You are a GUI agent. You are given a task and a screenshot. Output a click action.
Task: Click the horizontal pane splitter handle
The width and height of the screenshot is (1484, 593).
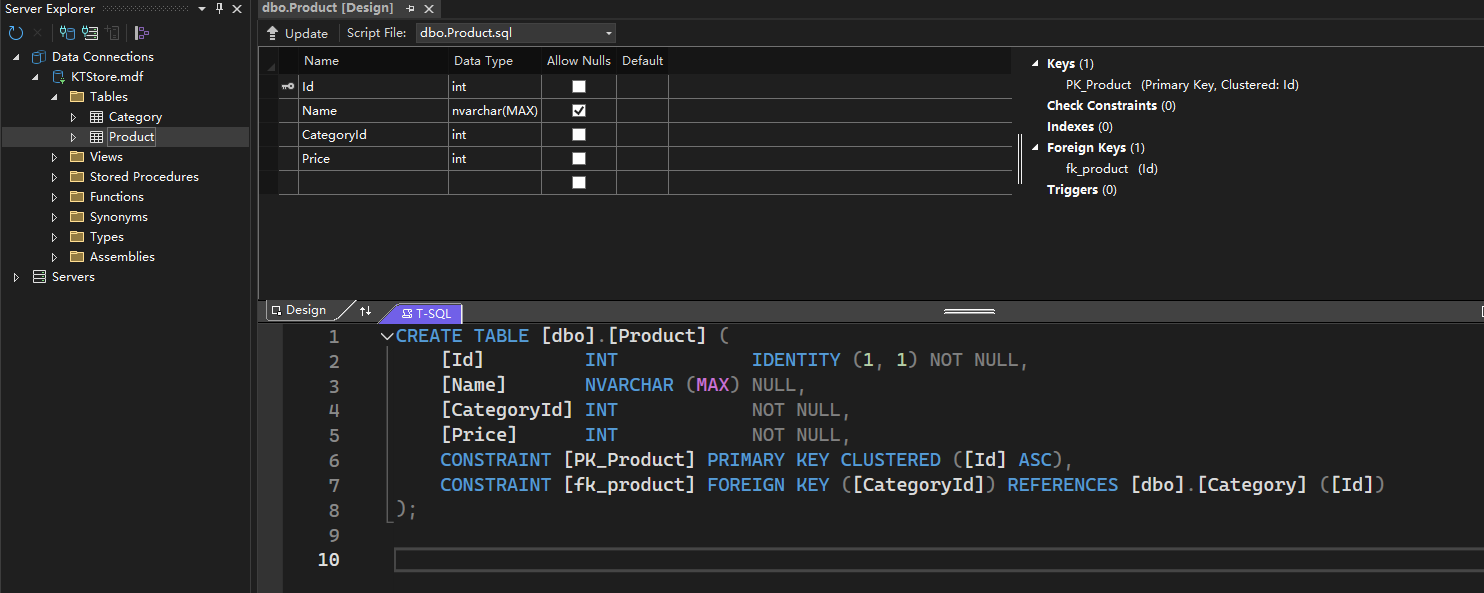click(x=969, y=311)
